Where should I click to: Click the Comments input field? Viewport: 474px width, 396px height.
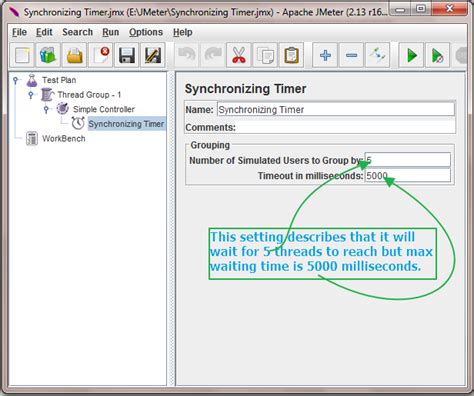(x=345, y=127)
